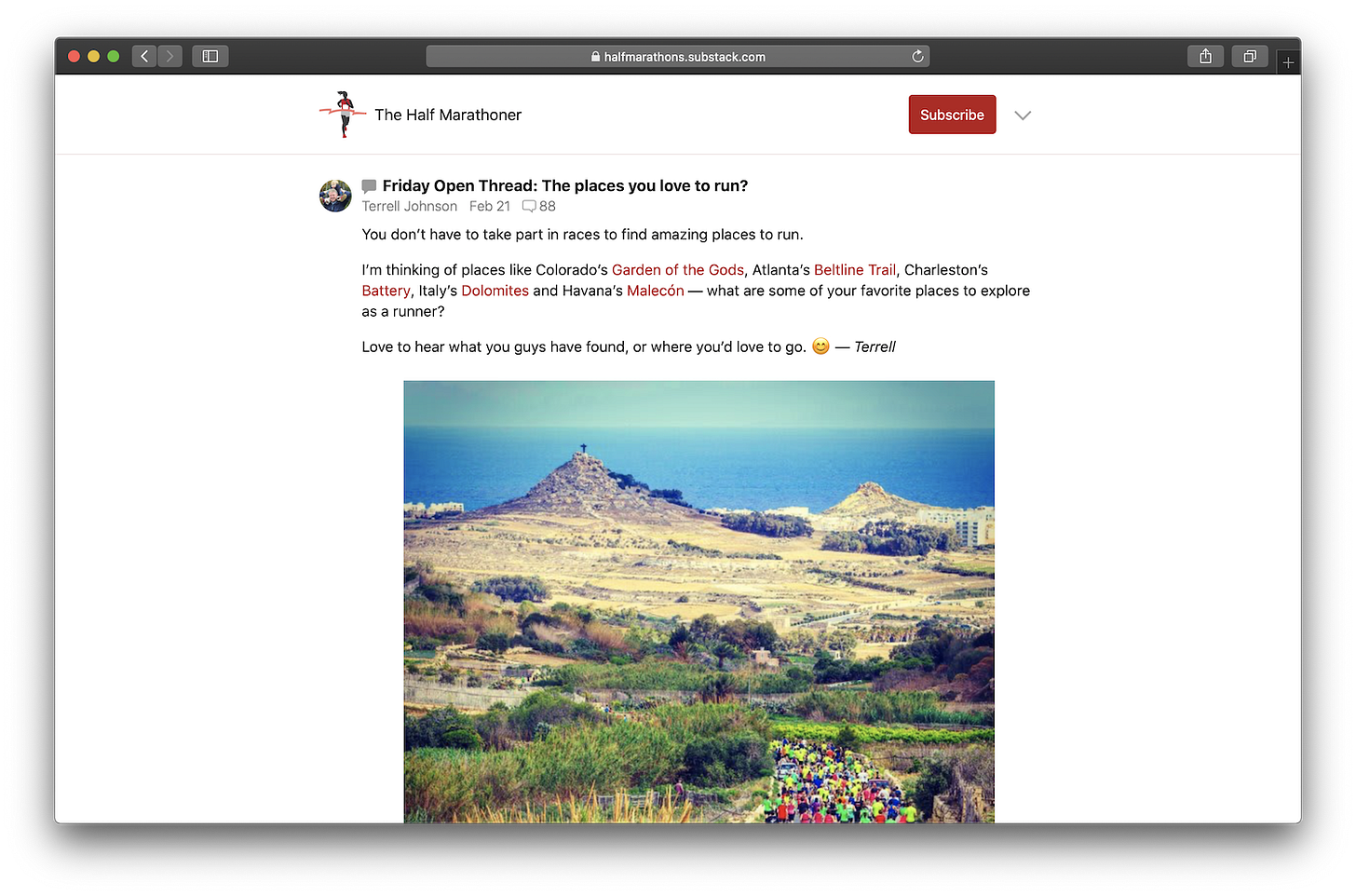This screenshot has height=896, width=1356.
Task: Open the Battery link
Action: [x=386, y=291]
